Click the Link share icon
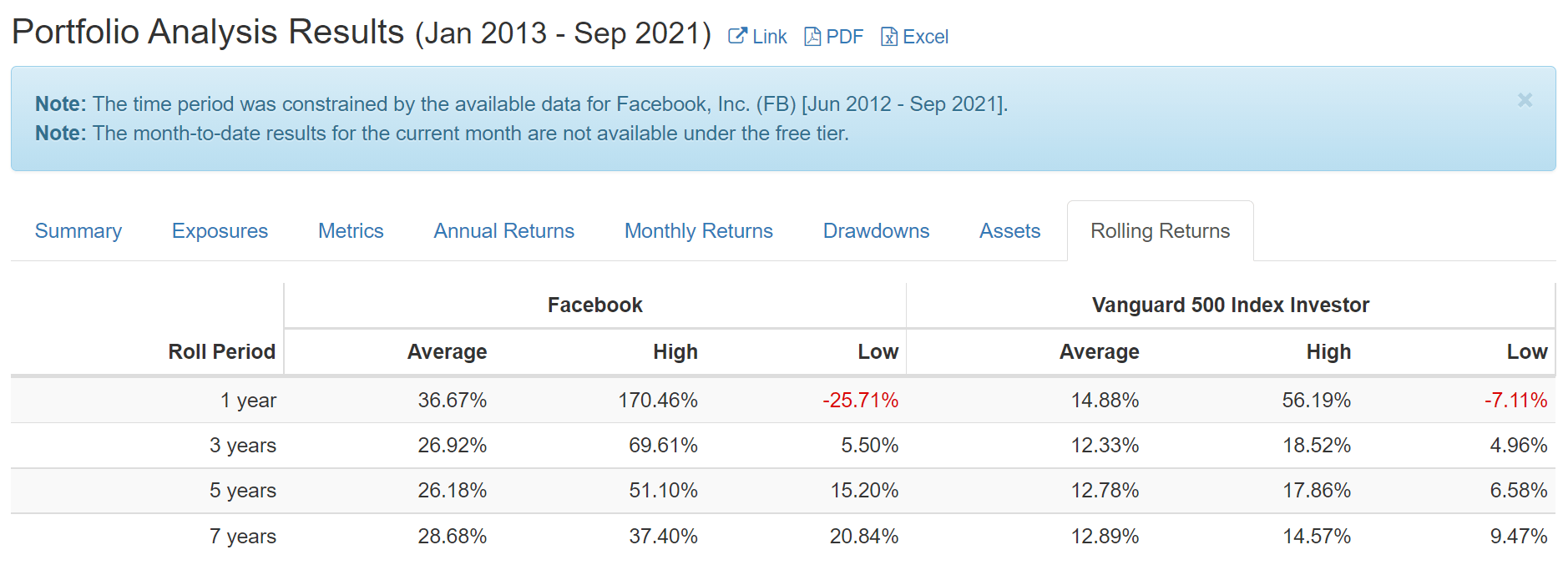 [738, 36]
